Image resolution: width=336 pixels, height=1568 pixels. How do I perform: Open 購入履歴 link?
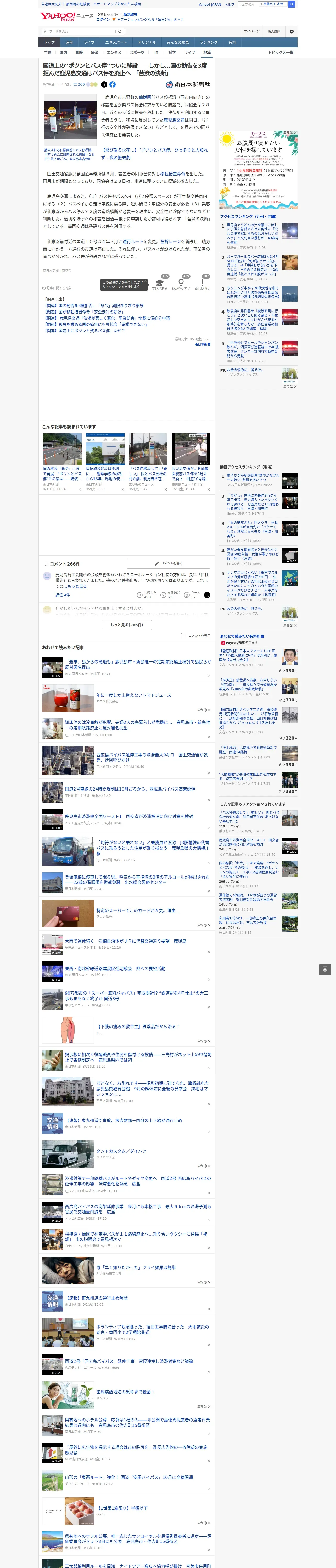pos(274,32)
